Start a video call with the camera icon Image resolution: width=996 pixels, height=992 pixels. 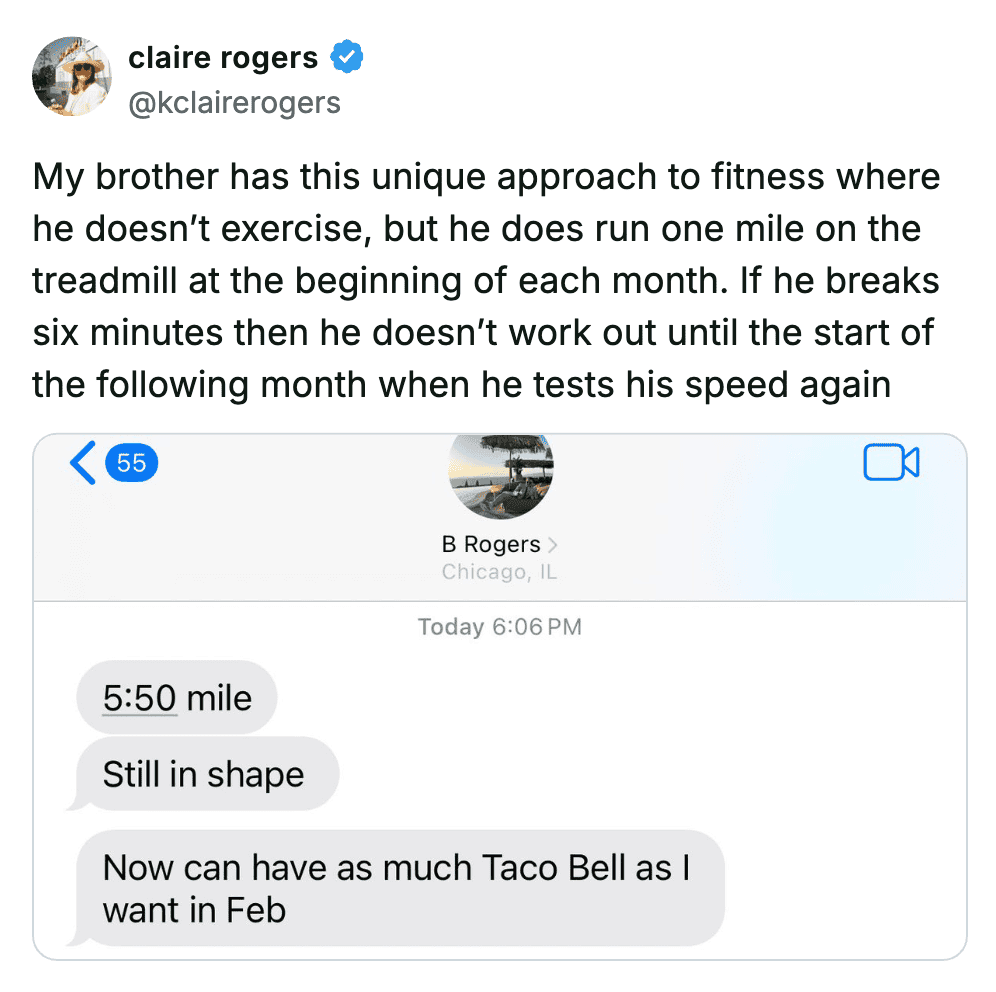click(890, 463)
